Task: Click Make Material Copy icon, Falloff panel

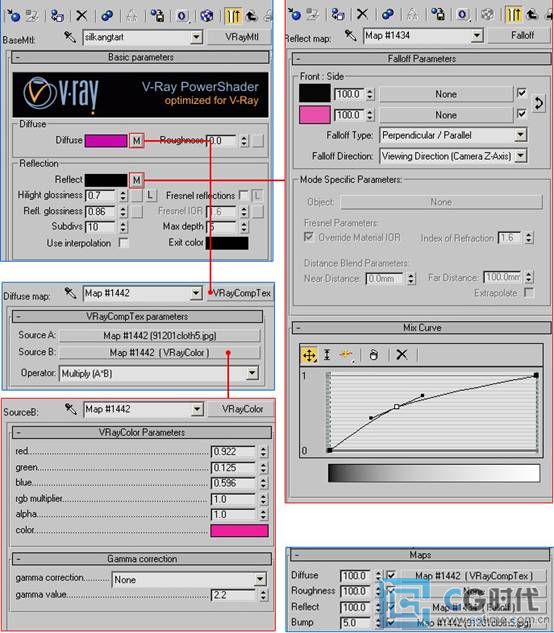Action: 388,15
